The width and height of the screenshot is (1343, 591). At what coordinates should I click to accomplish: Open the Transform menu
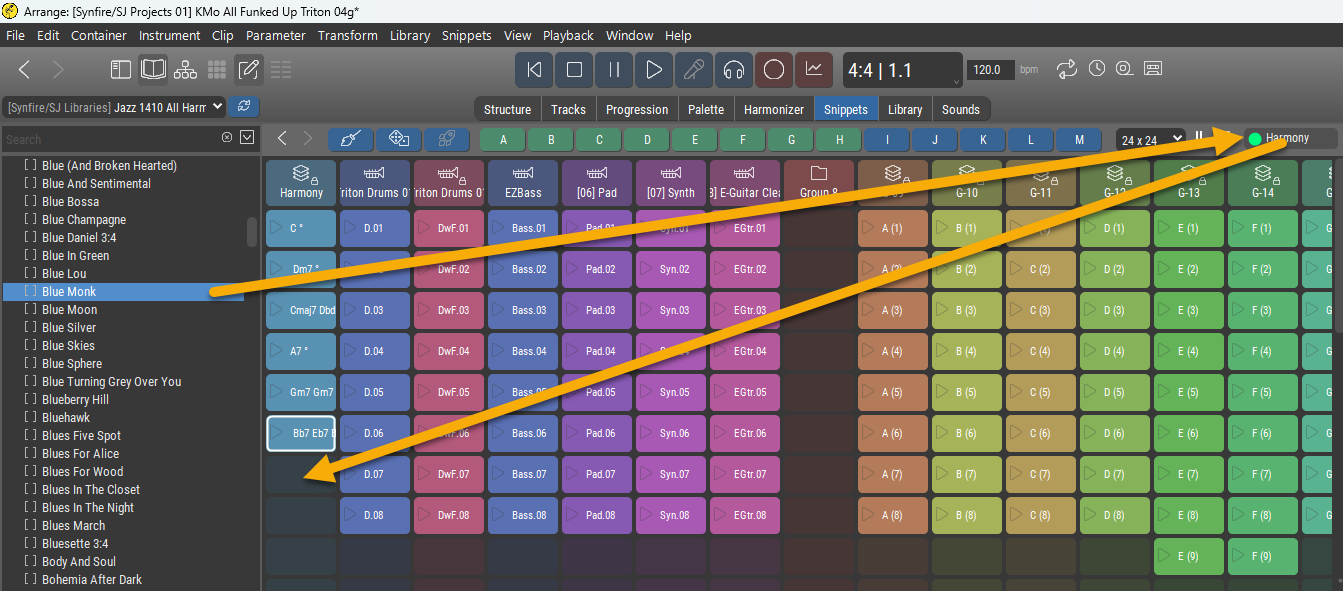point(348,35)
